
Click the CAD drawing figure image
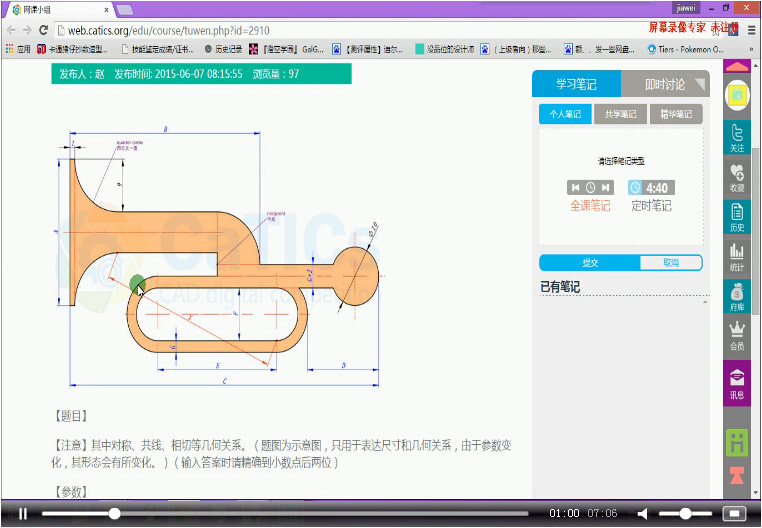pyautogui.click(x=220, y=258)
